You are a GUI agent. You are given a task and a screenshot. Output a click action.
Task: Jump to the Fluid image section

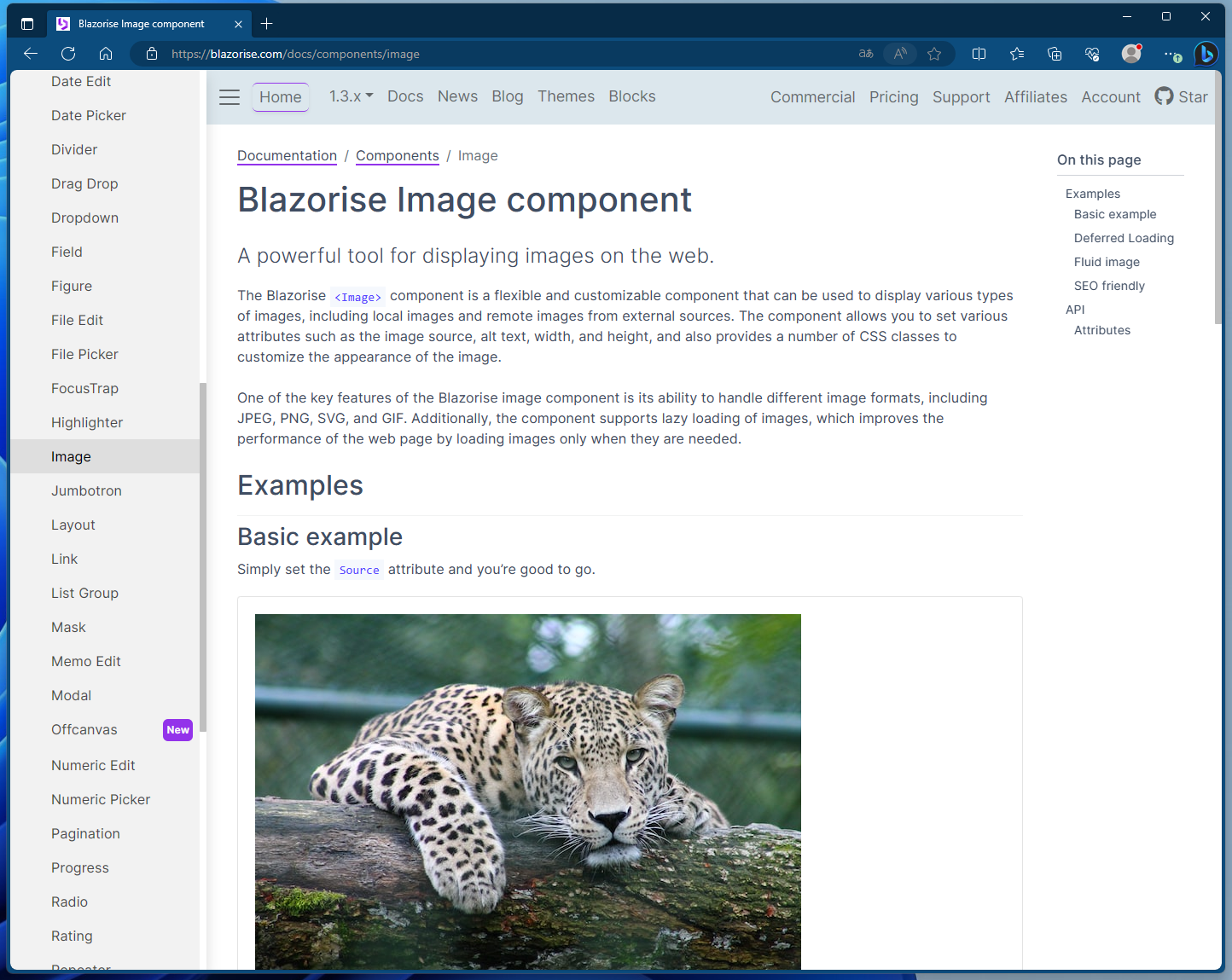pyautogui.click(x=1107, y=262)
